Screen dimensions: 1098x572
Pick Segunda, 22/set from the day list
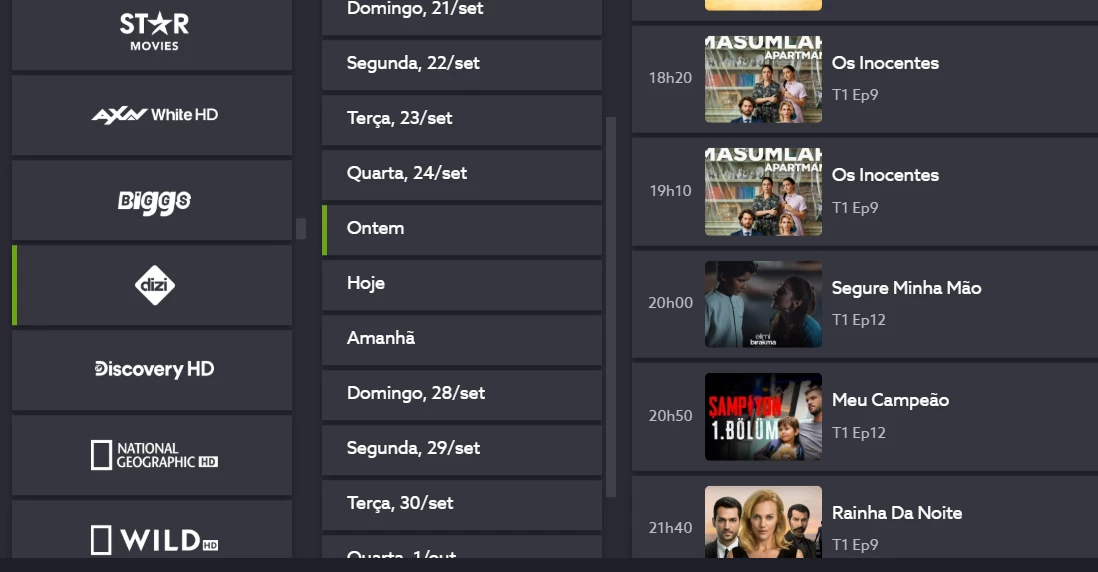tap(461, 64)
